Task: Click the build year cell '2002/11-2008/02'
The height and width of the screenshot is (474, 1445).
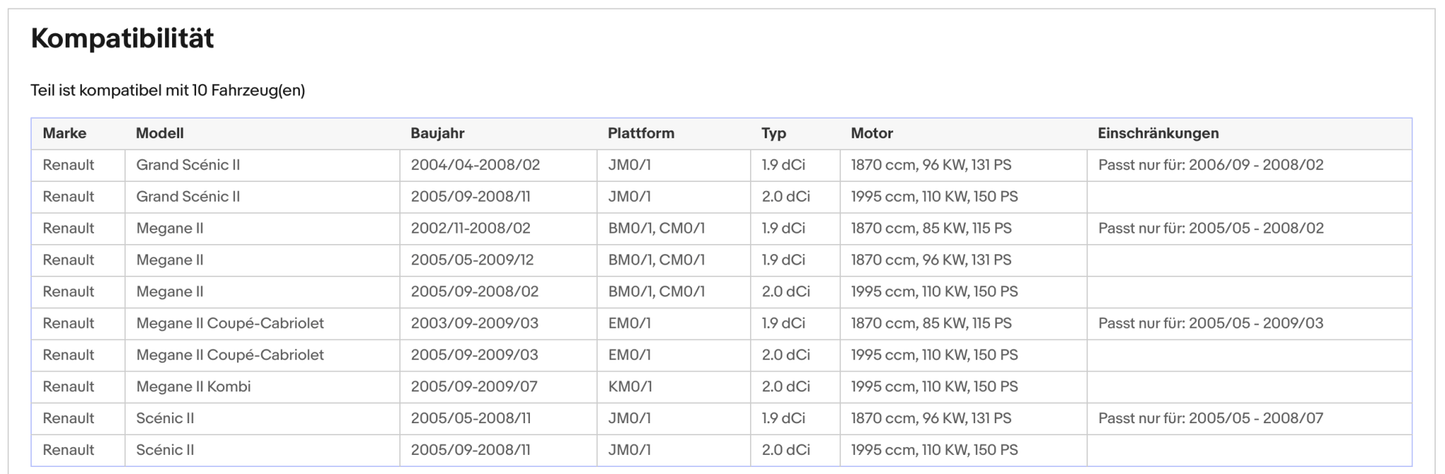Action: pyautogui.click(x=470, y=228)
